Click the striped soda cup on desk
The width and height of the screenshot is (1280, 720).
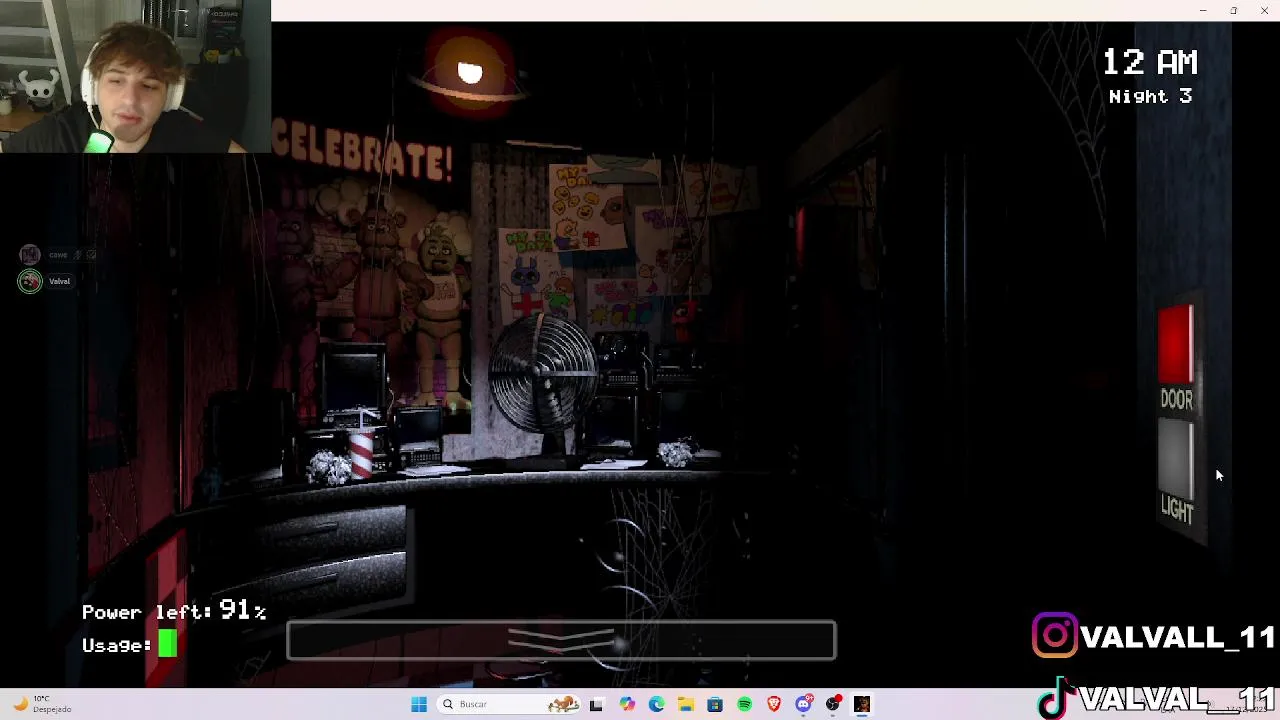pyautogui.click(x=362, y=452)
